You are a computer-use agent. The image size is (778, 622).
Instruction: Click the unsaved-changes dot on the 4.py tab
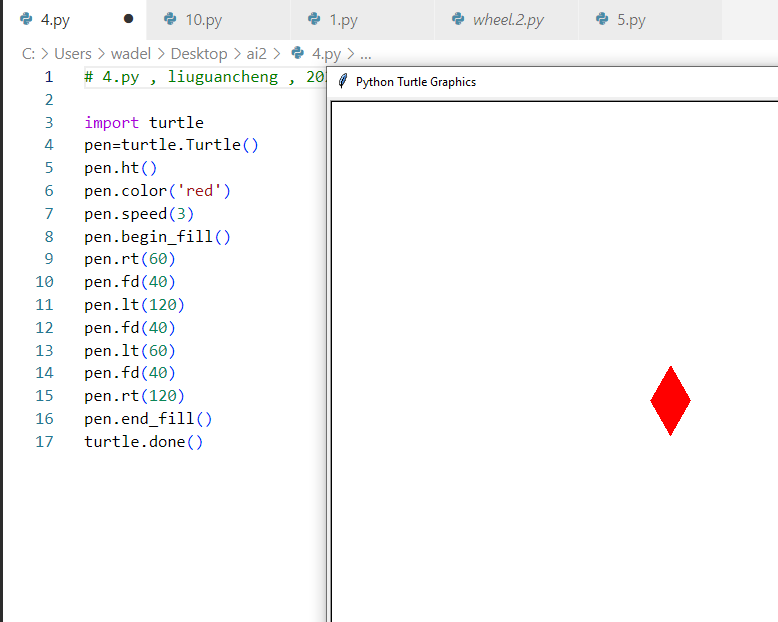128,19
